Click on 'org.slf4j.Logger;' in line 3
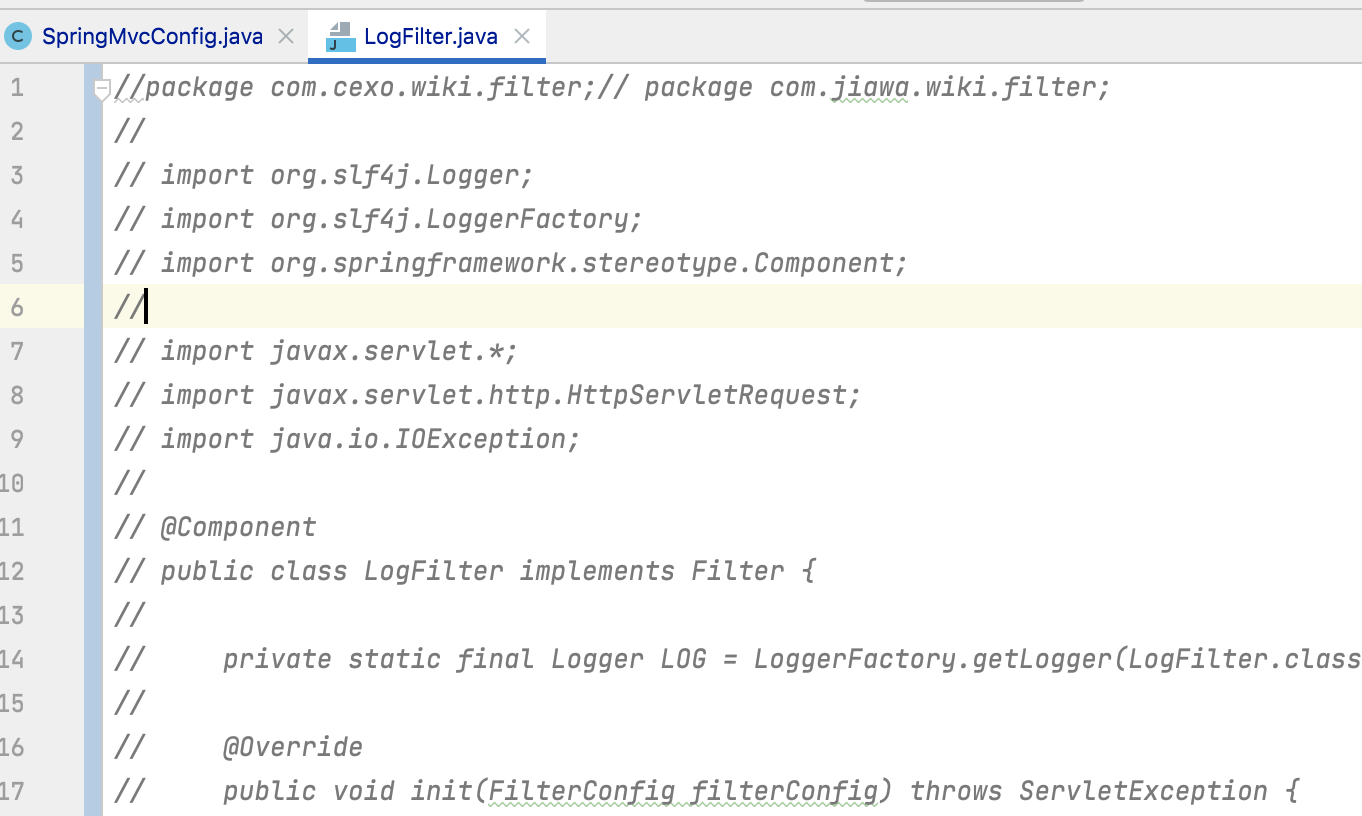The width and height of the screenshot is (1362, 816). pos(402,176)
